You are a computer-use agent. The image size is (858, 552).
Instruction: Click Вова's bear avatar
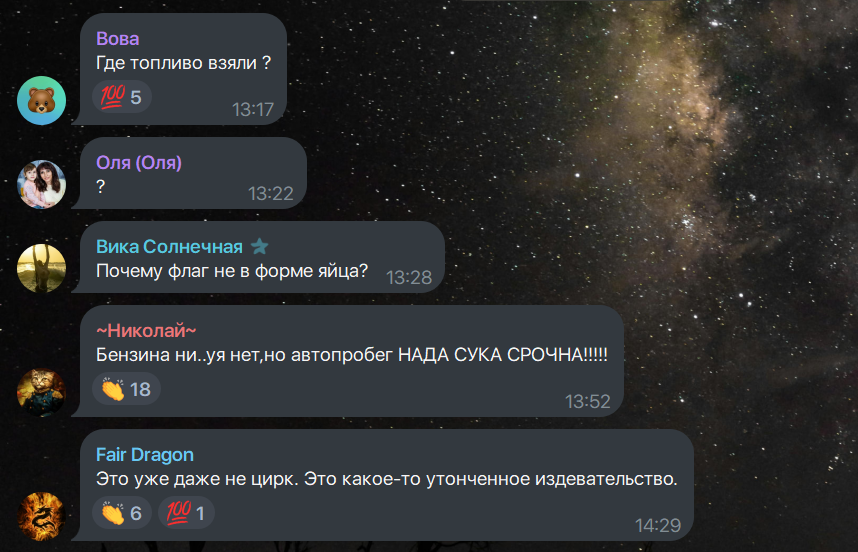tap(42, 101)
